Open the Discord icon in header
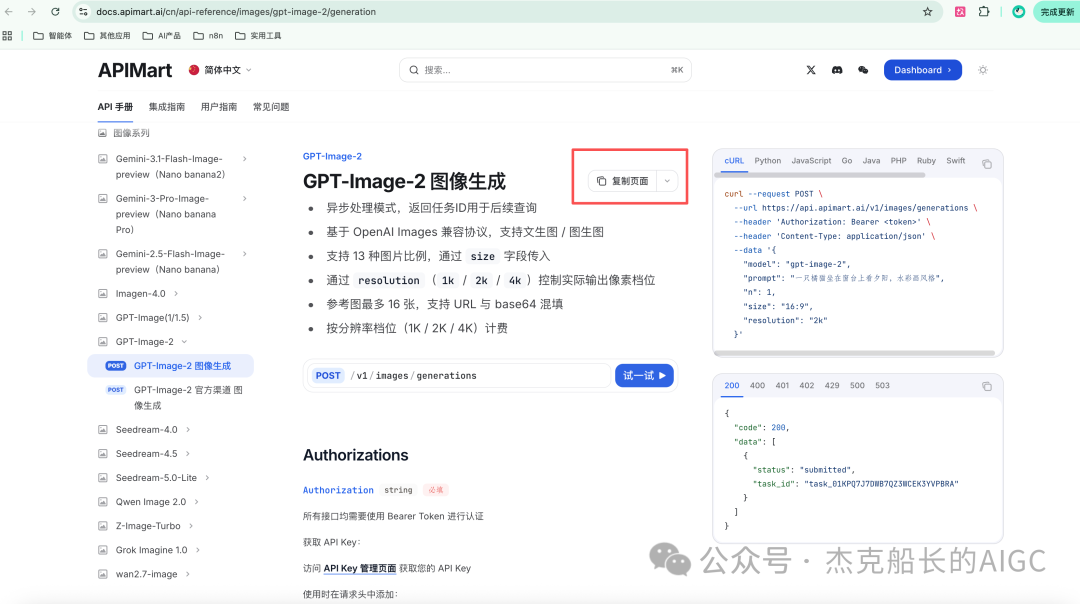 [x=837, y=70]
